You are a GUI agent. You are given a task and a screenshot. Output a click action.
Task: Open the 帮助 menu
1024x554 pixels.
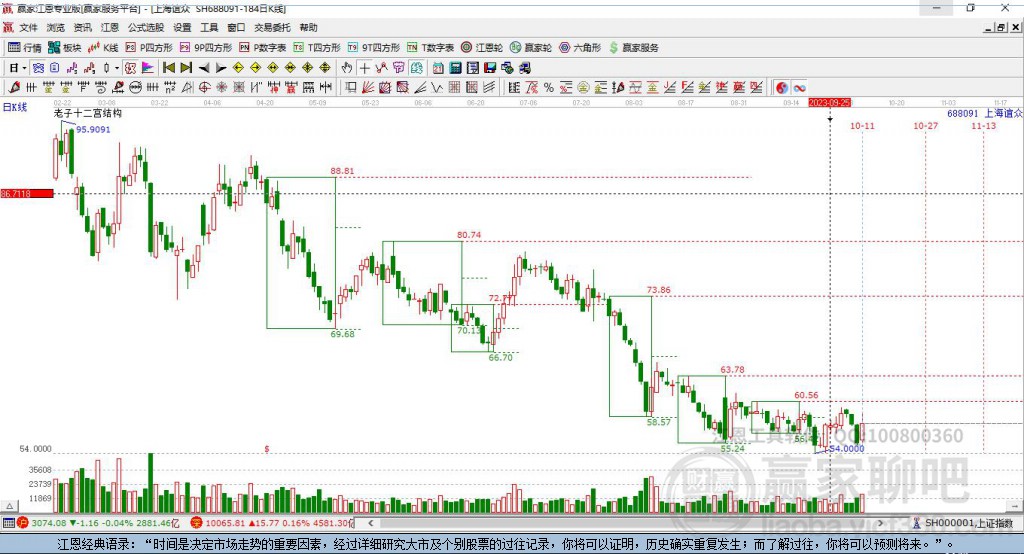(x=308, y=27)
